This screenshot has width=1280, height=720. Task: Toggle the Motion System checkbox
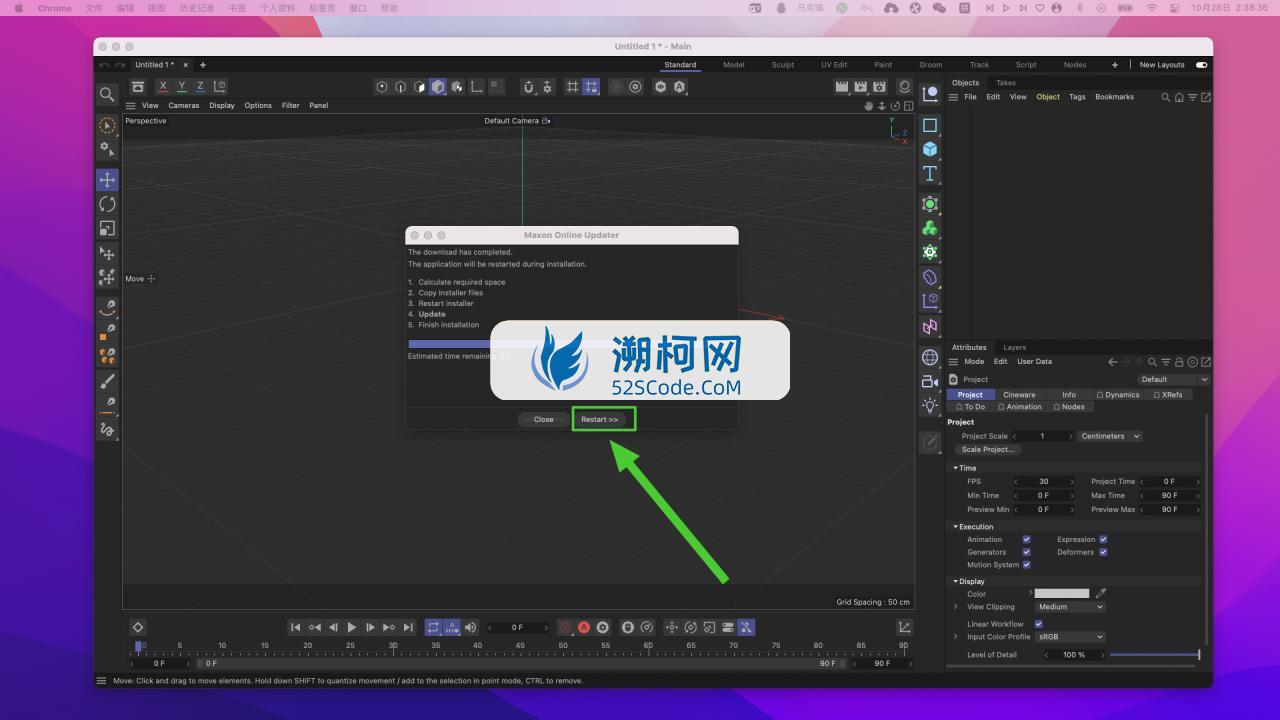[1026, 565]
